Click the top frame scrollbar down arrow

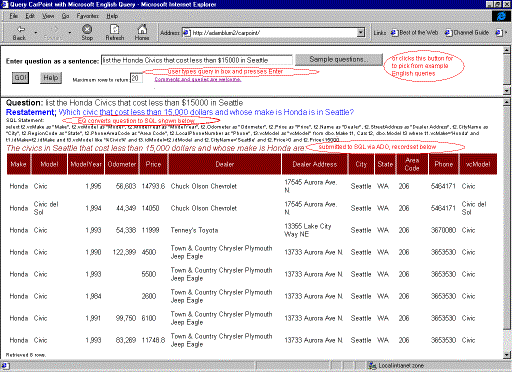[506, 90]
